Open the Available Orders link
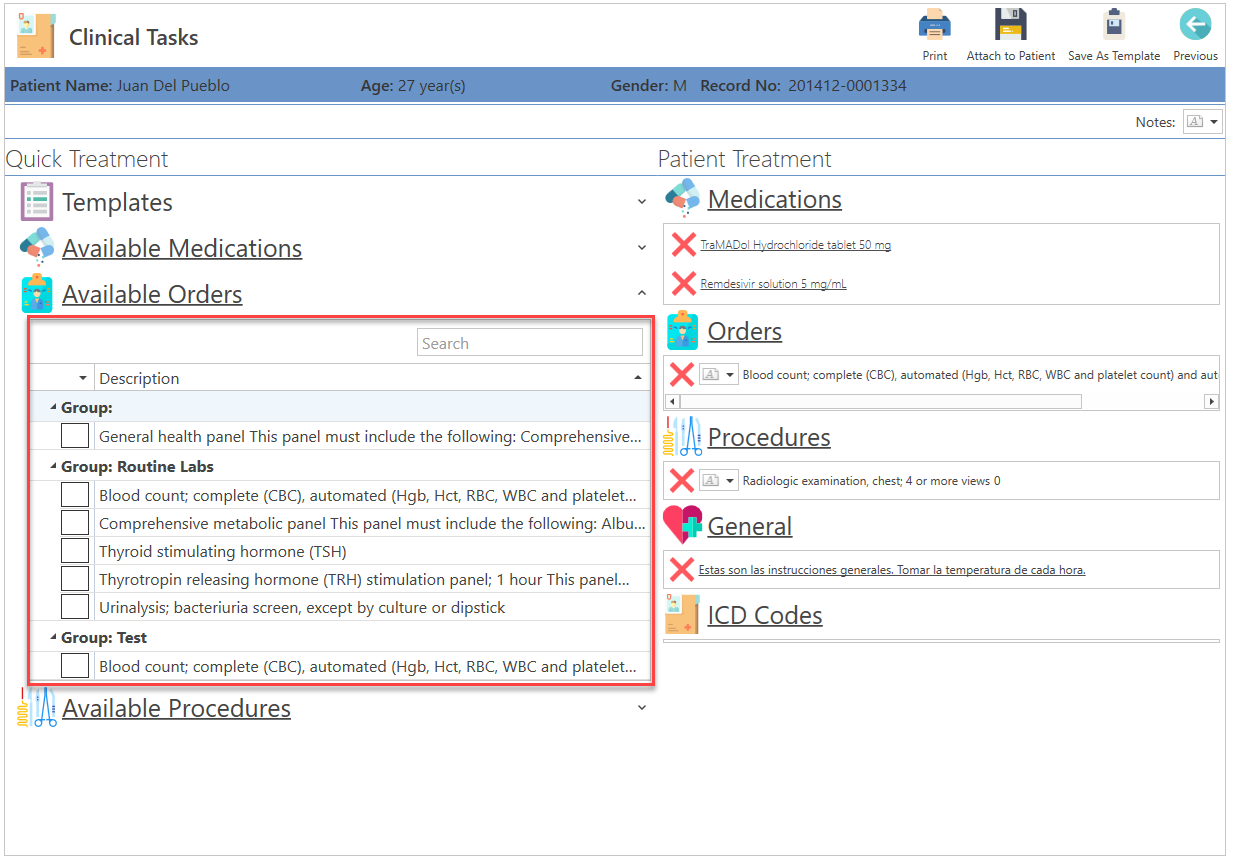Screen dimensions: 1233x860 tap(152, 294)
